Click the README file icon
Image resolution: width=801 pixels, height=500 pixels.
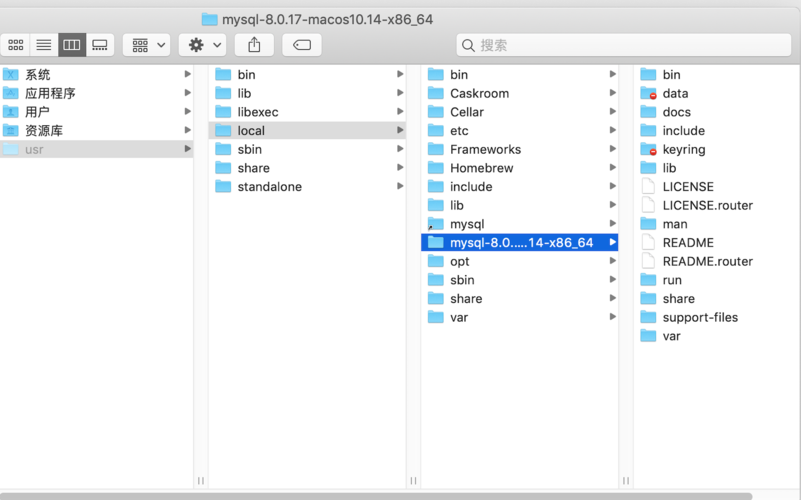[648, 242]
